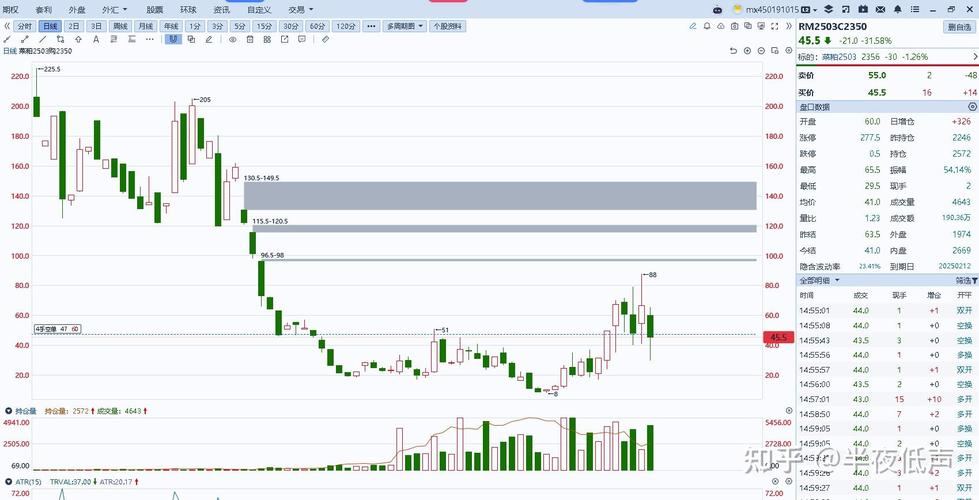Open the 股票 menu tab
The image size is (979, 500).
(152, 9)
